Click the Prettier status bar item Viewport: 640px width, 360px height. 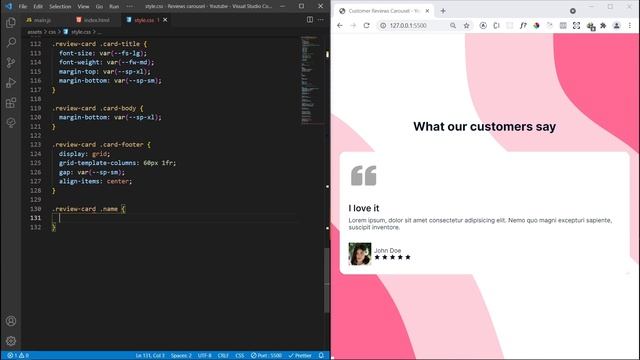(x=300, y=356)
